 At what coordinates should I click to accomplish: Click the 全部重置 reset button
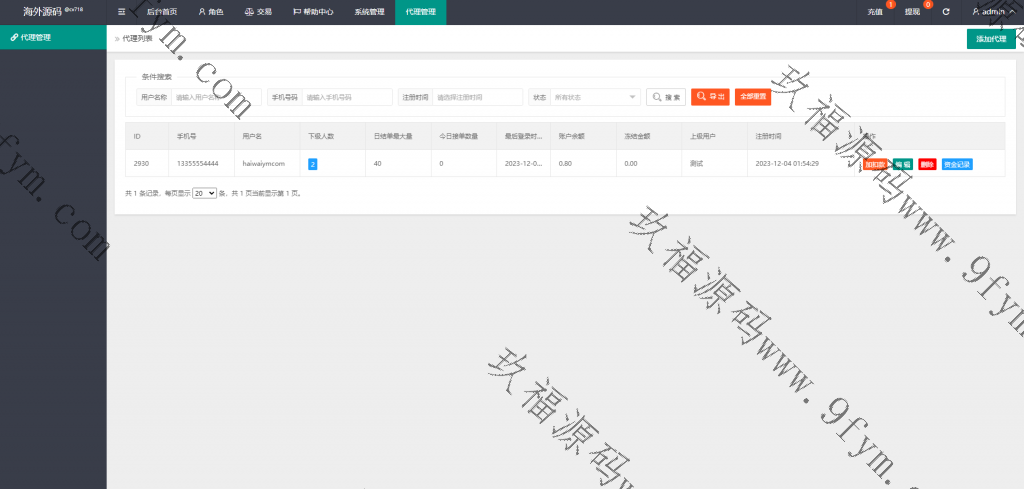pyautogui.click(x=753, y=97)
